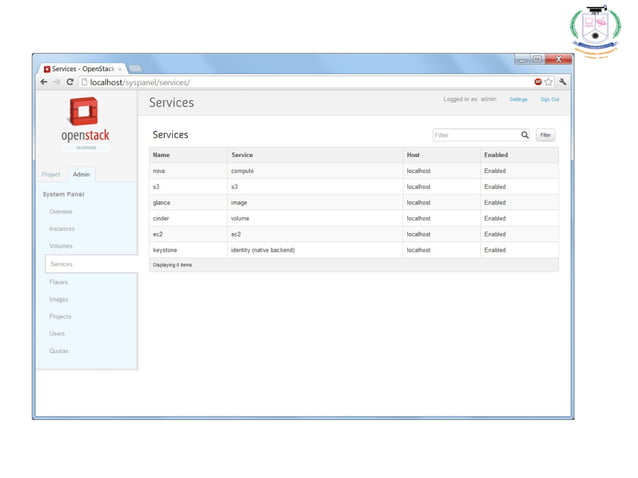Click the browser back arrow

pyautogui.click(x=44, y=82)
